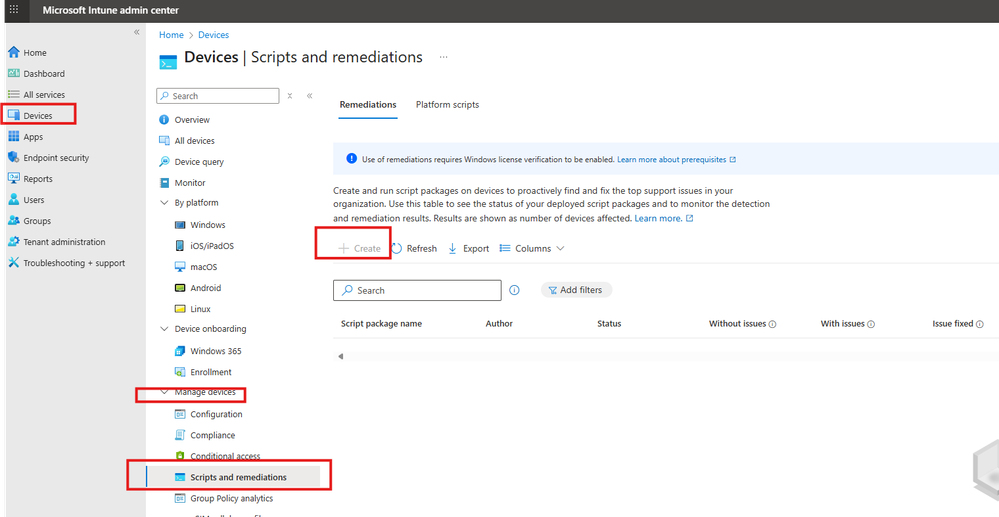Click the Compliance icon
This screenshot has width=999, height=517.
(x=180, y=435)
